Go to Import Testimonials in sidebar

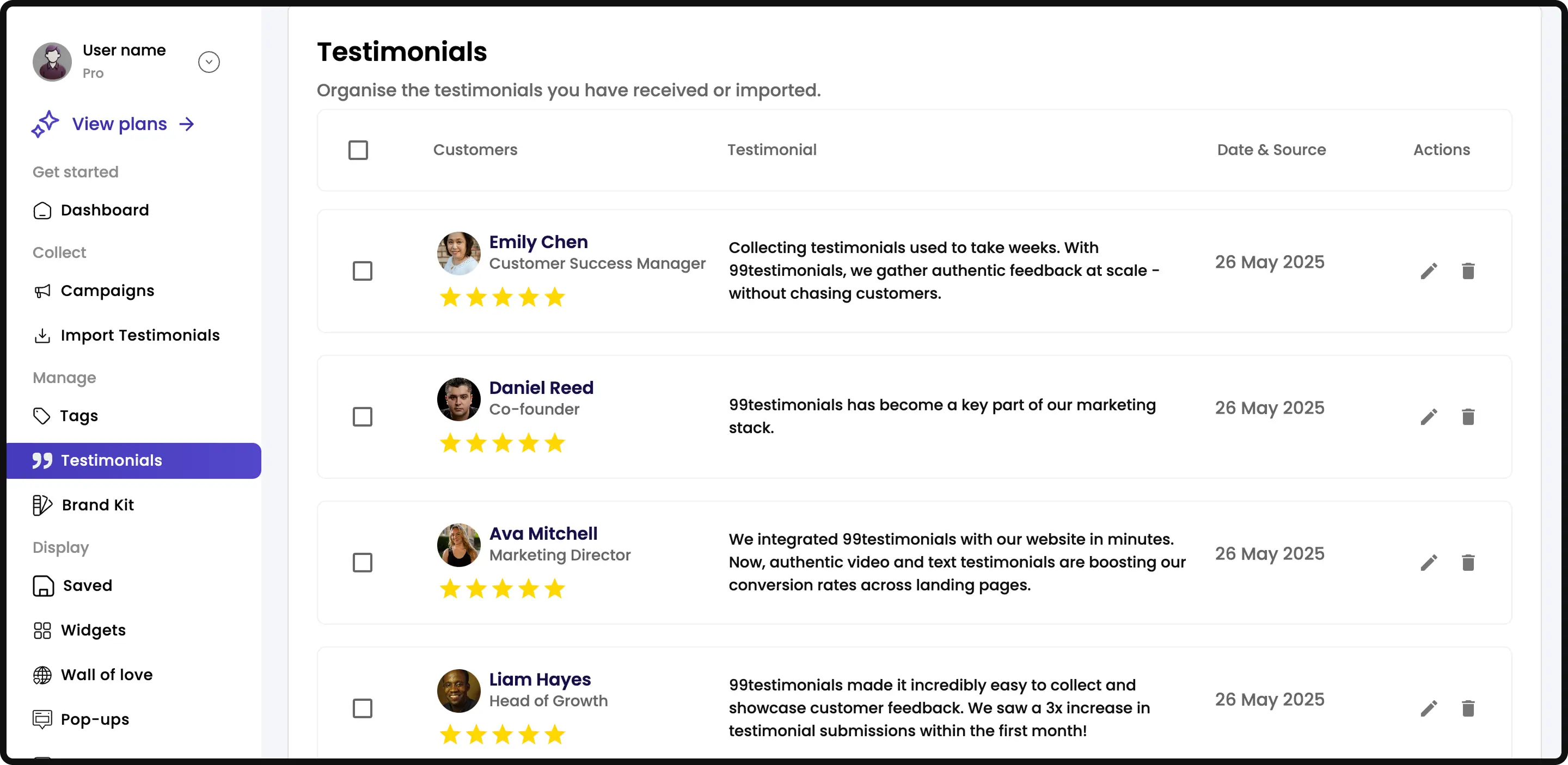(x=139, y=336)
